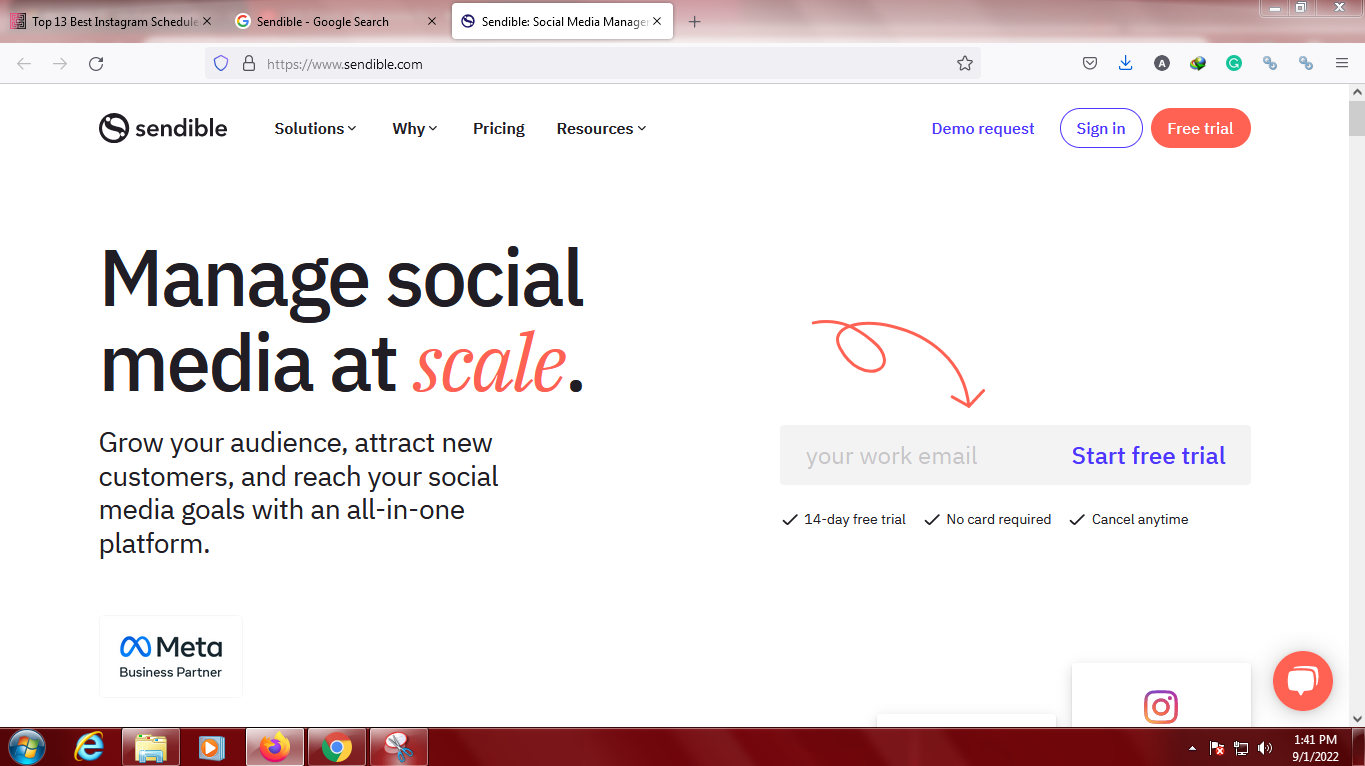Open the downloads arrow icon

[x=1126, y=63]
